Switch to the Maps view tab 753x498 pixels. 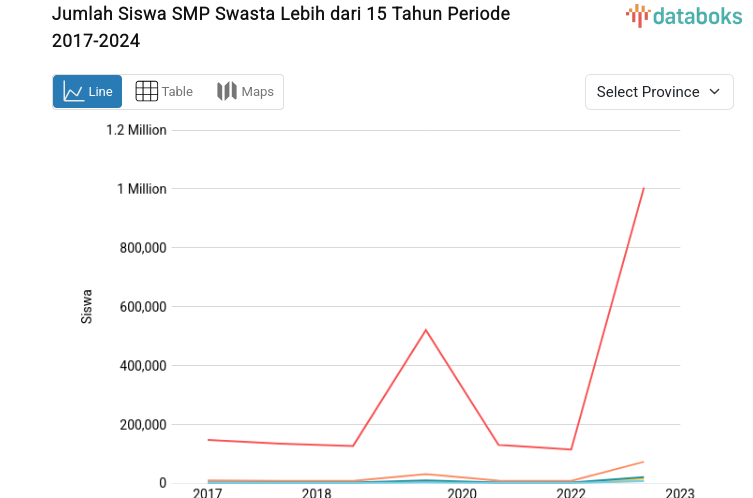pyautogui.click(x=245, y=92)
